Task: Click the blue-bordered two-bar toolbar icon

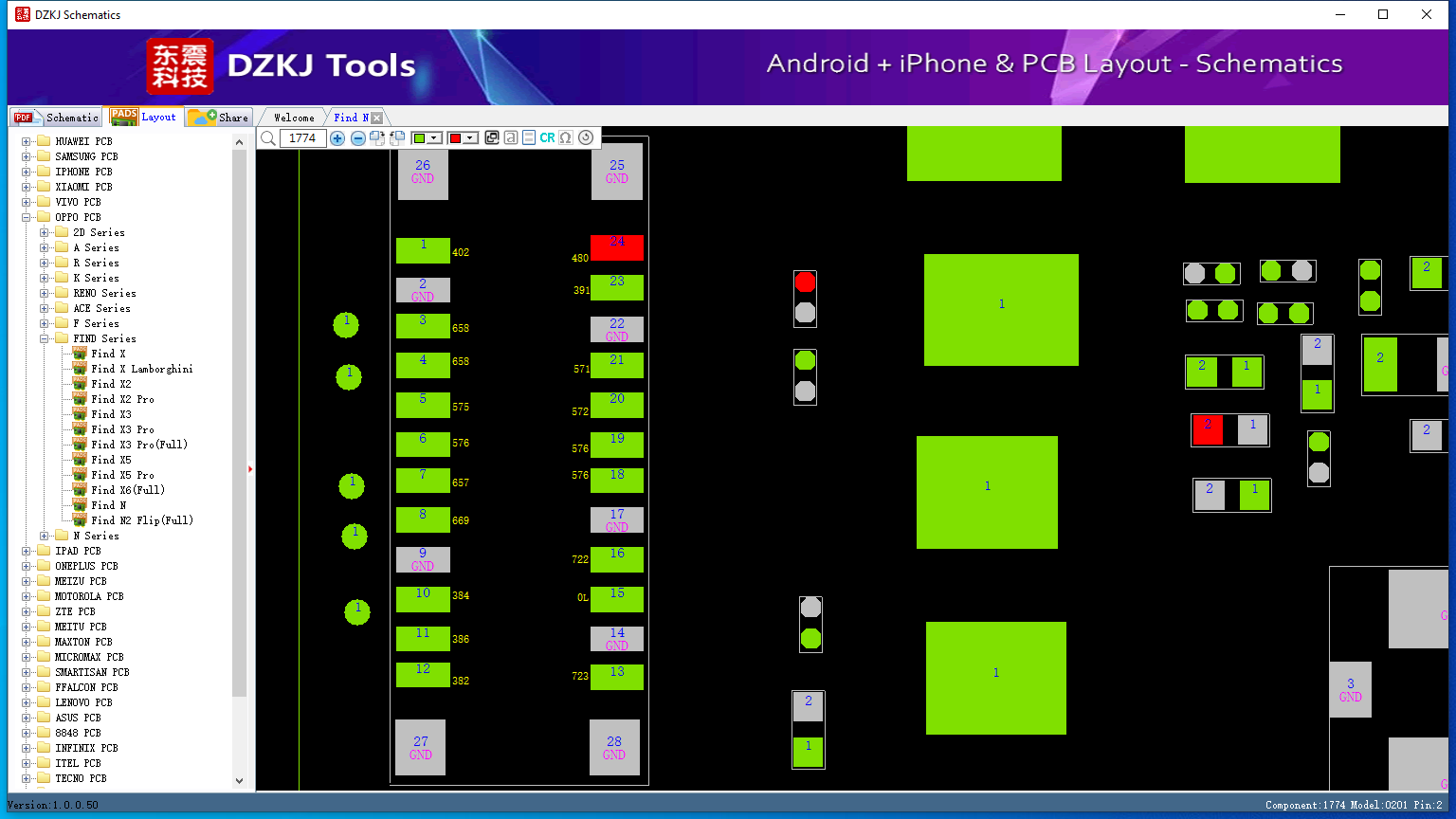Action: tap(529, 137)
